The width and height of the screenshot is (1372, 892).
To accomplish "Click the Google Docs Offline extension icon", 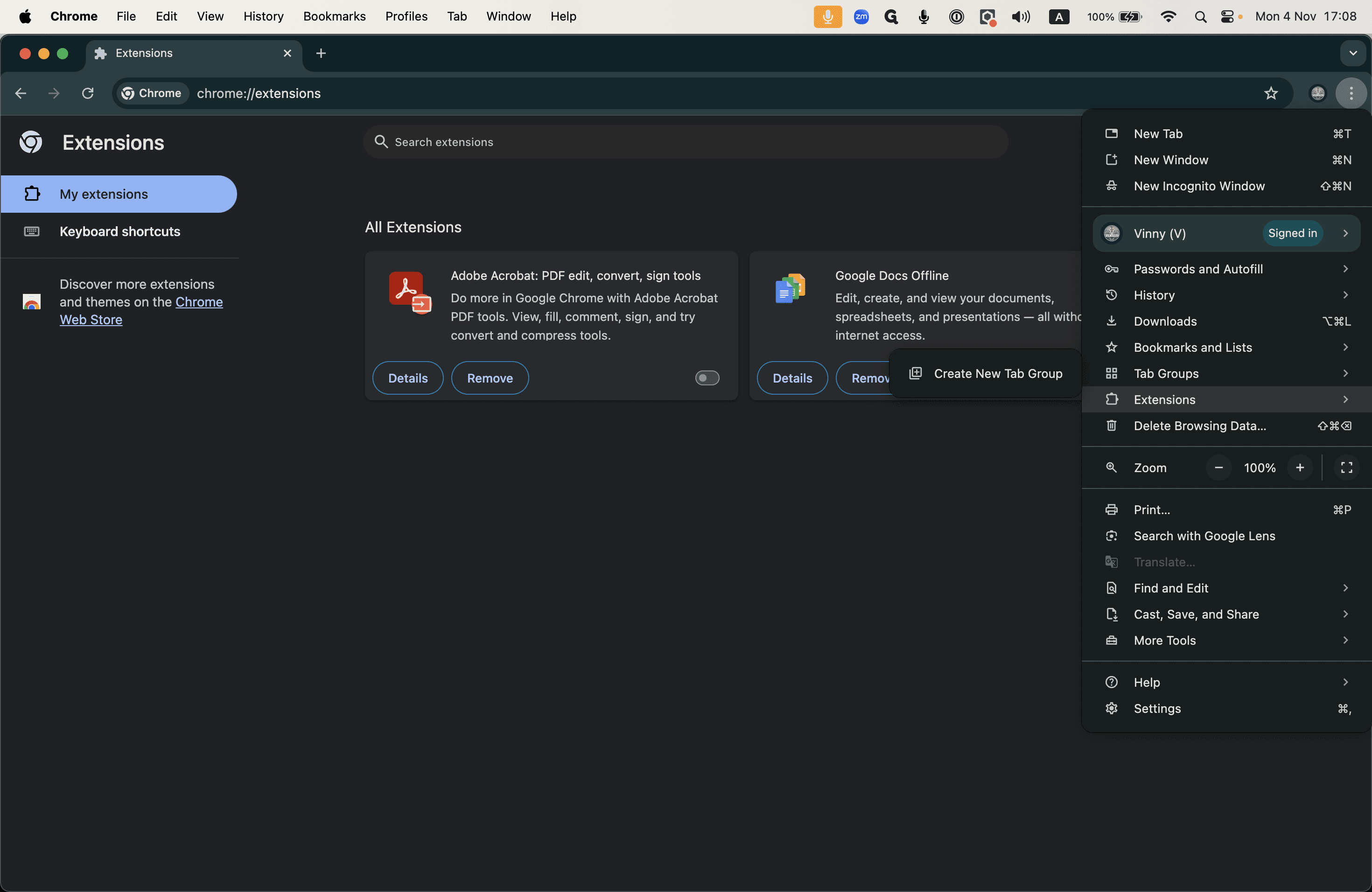I will tap(791, 288).
